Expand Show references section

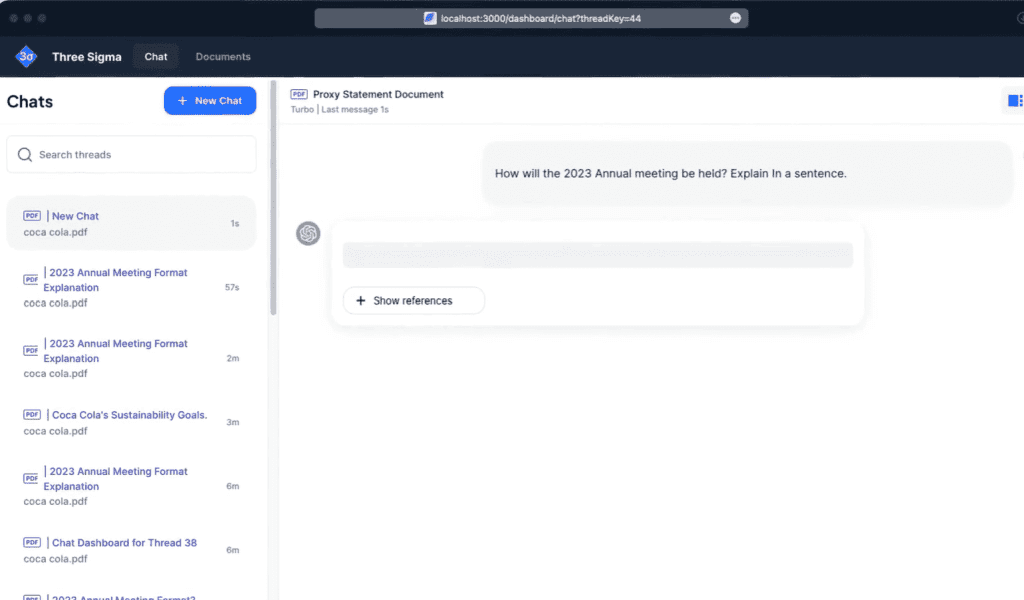tap(413, 301)
